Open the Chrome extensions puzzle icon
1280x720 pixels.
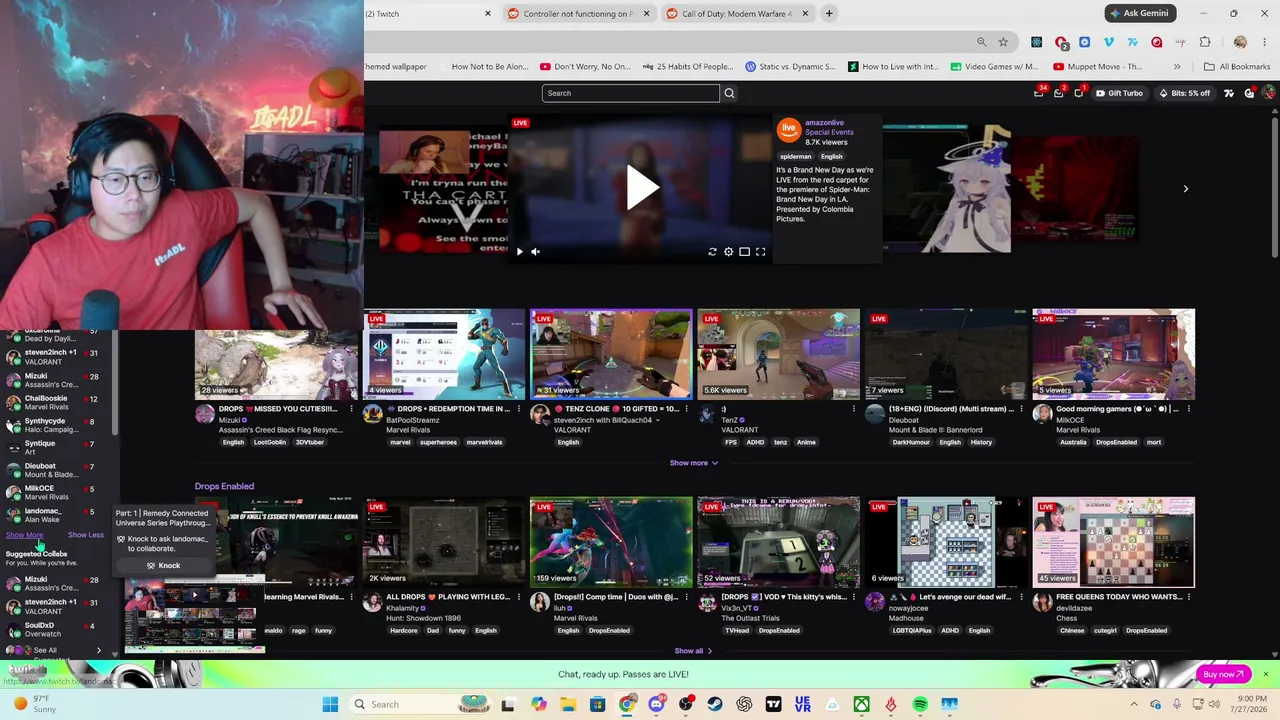pos(1205,42)
